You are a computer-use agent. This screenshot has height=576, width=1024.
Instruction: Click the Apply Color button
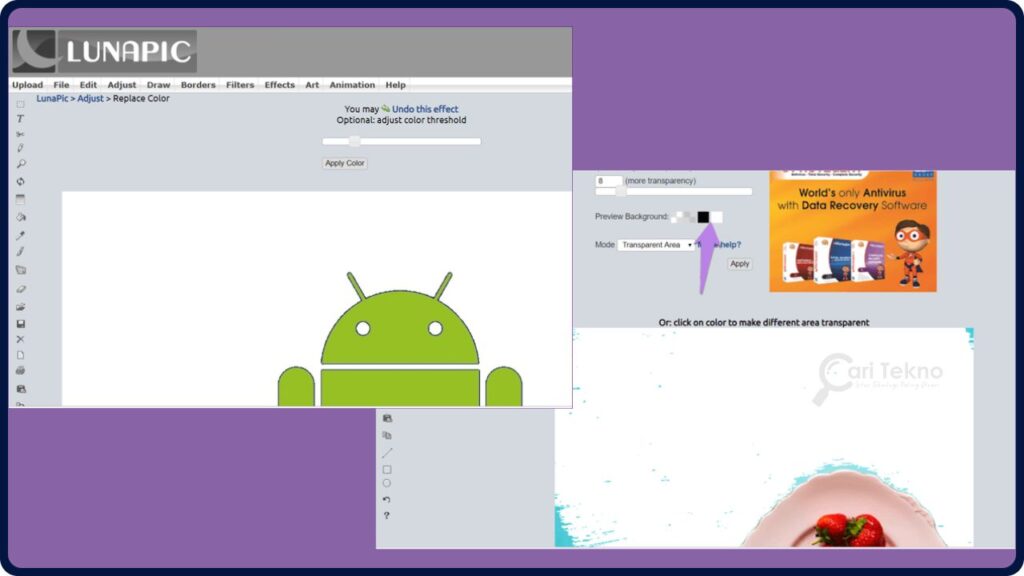(345, 163)
